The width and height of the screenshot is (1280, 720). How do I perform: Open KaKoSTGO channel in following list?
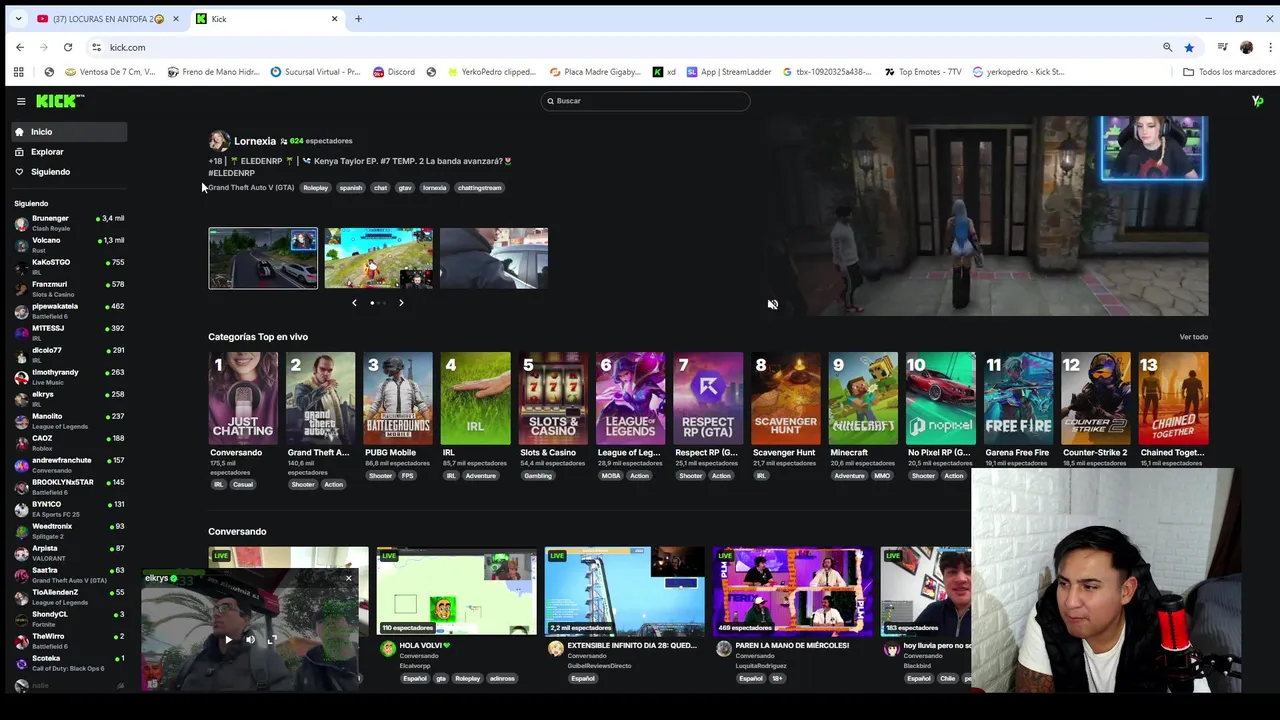[69, 267]
